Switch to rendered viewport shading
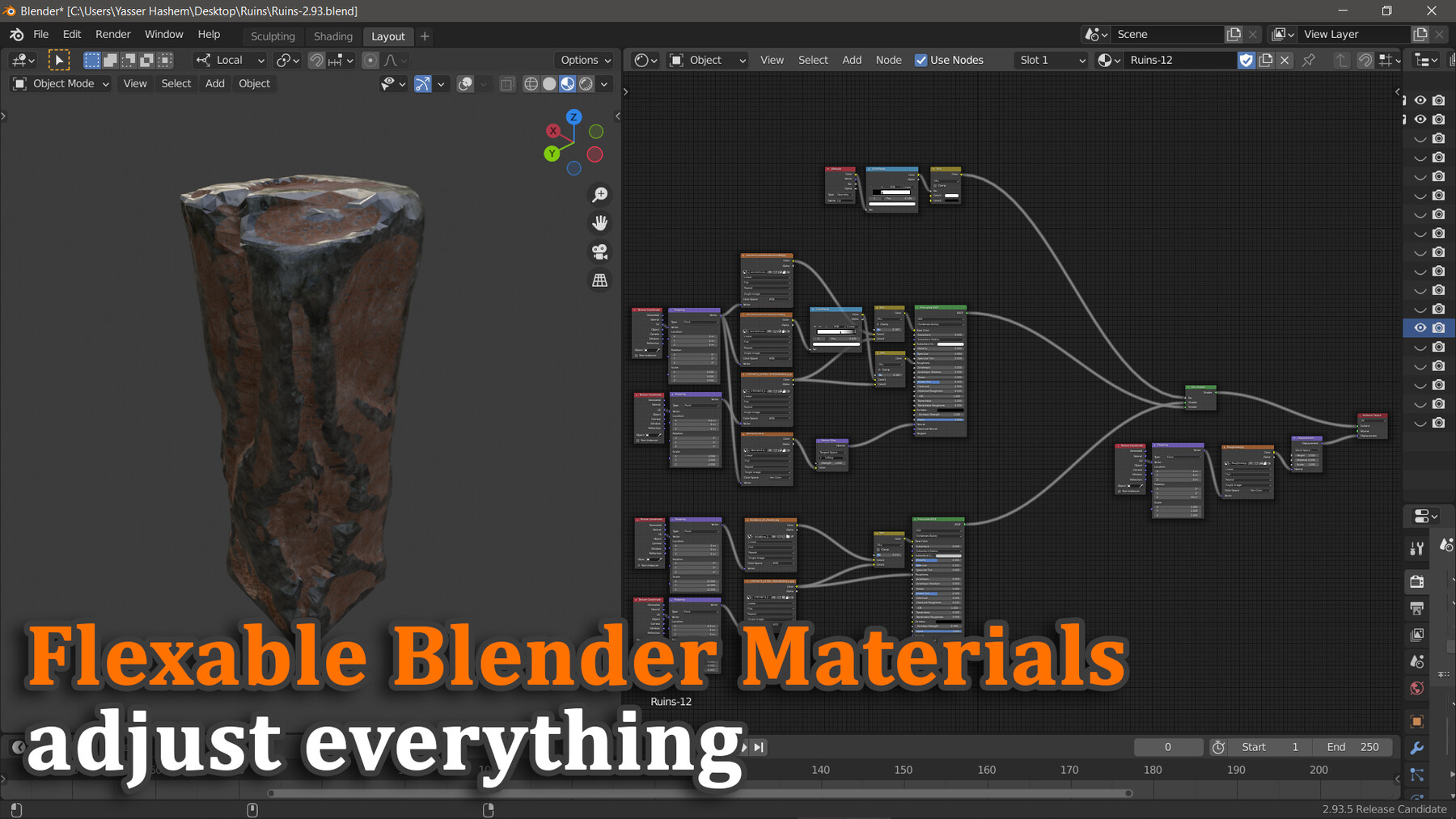 [x=586, y=83]
